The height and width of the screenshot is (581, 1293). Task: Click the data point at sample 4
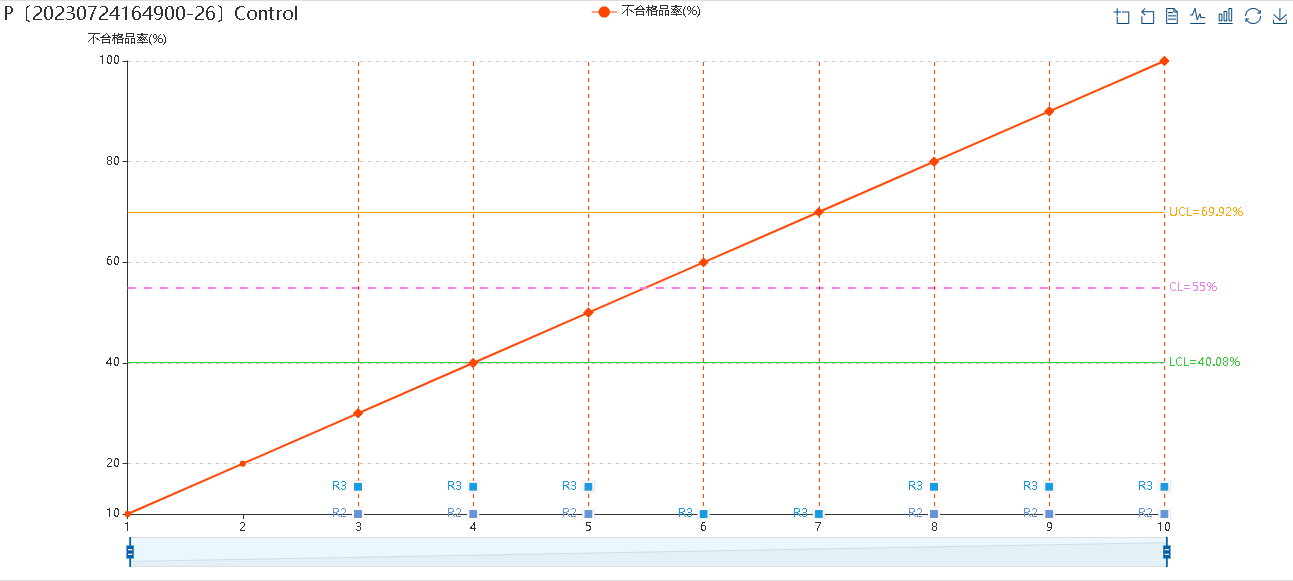pyautogui.click(x=473, y=363)
